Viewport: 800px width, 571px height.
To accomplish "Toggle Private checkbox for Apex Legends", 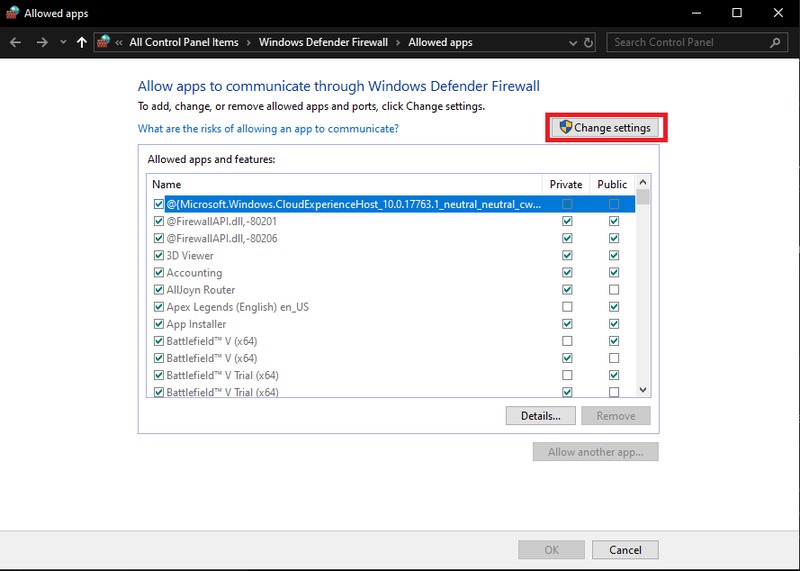I will pyautogui.click(x=567, y=307).
